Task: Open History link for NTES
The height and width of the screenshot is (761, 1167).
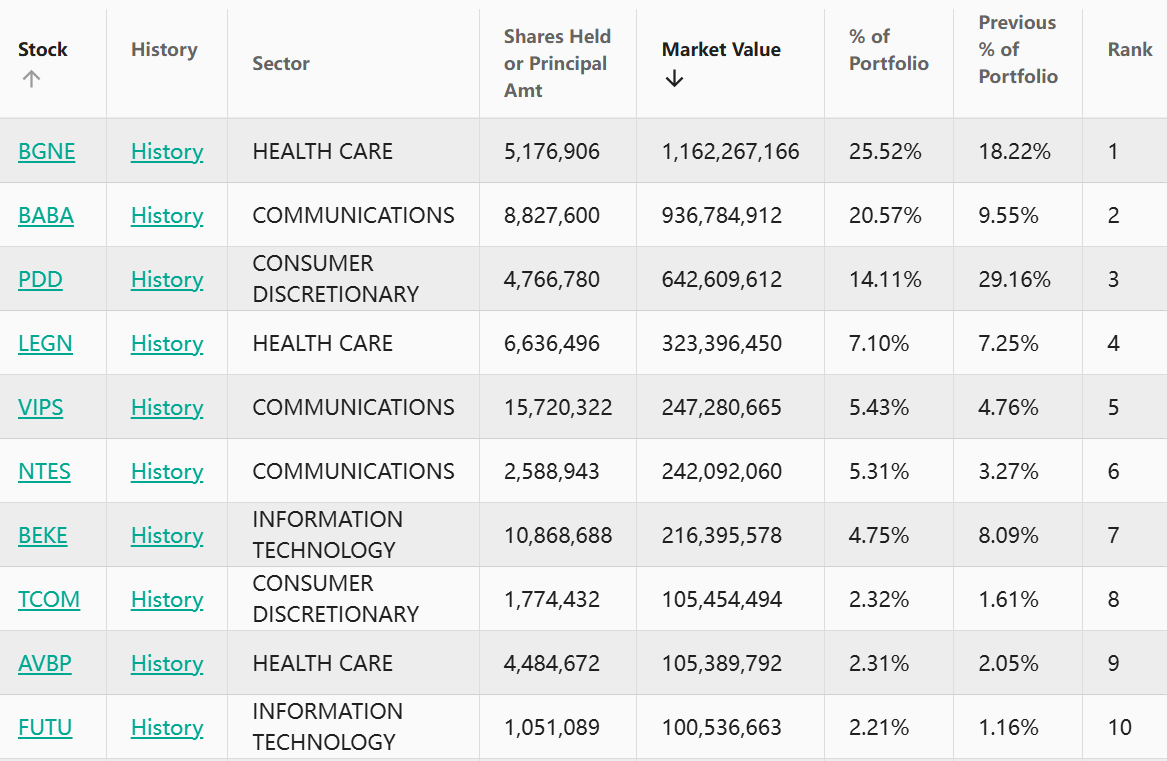Action: pyautogui.click(x=167, y=472)
